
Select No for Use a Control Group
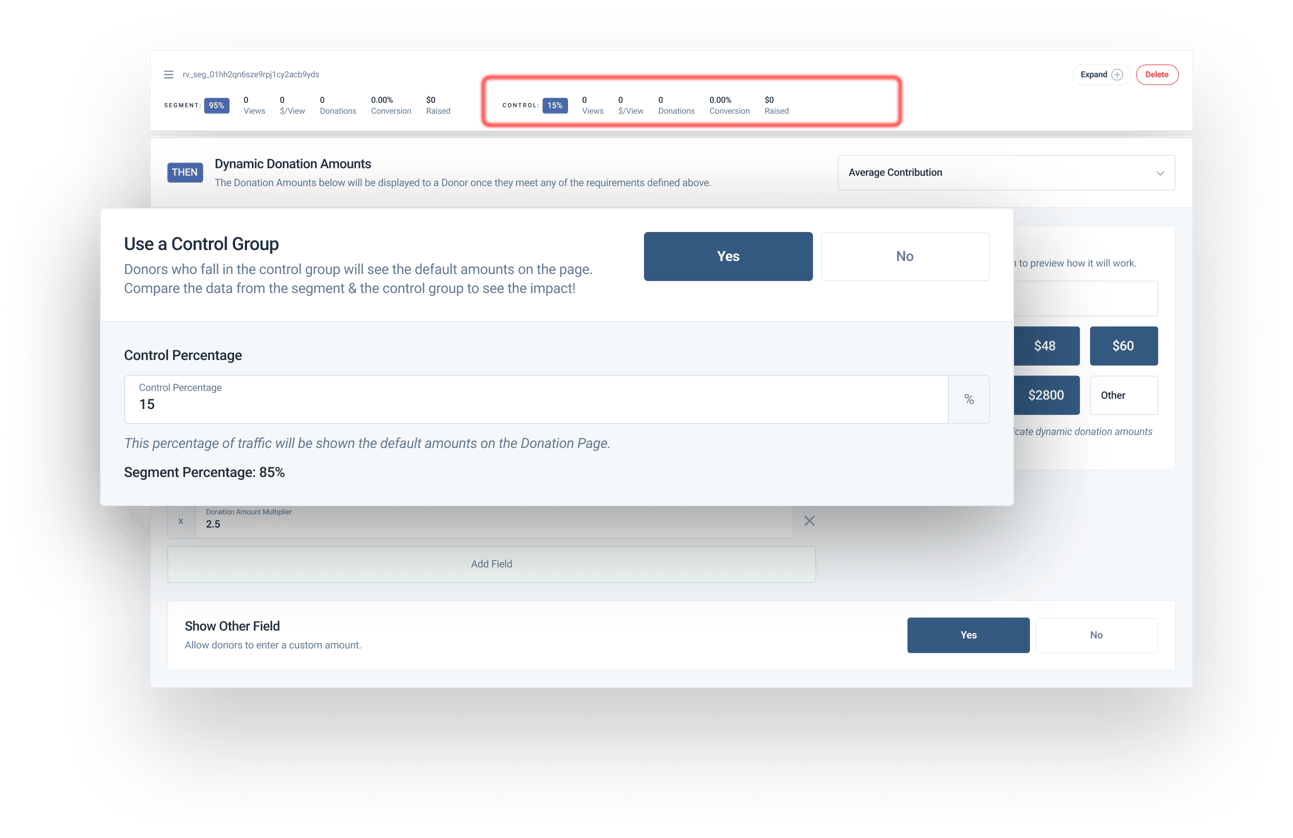tap(905, 256)
